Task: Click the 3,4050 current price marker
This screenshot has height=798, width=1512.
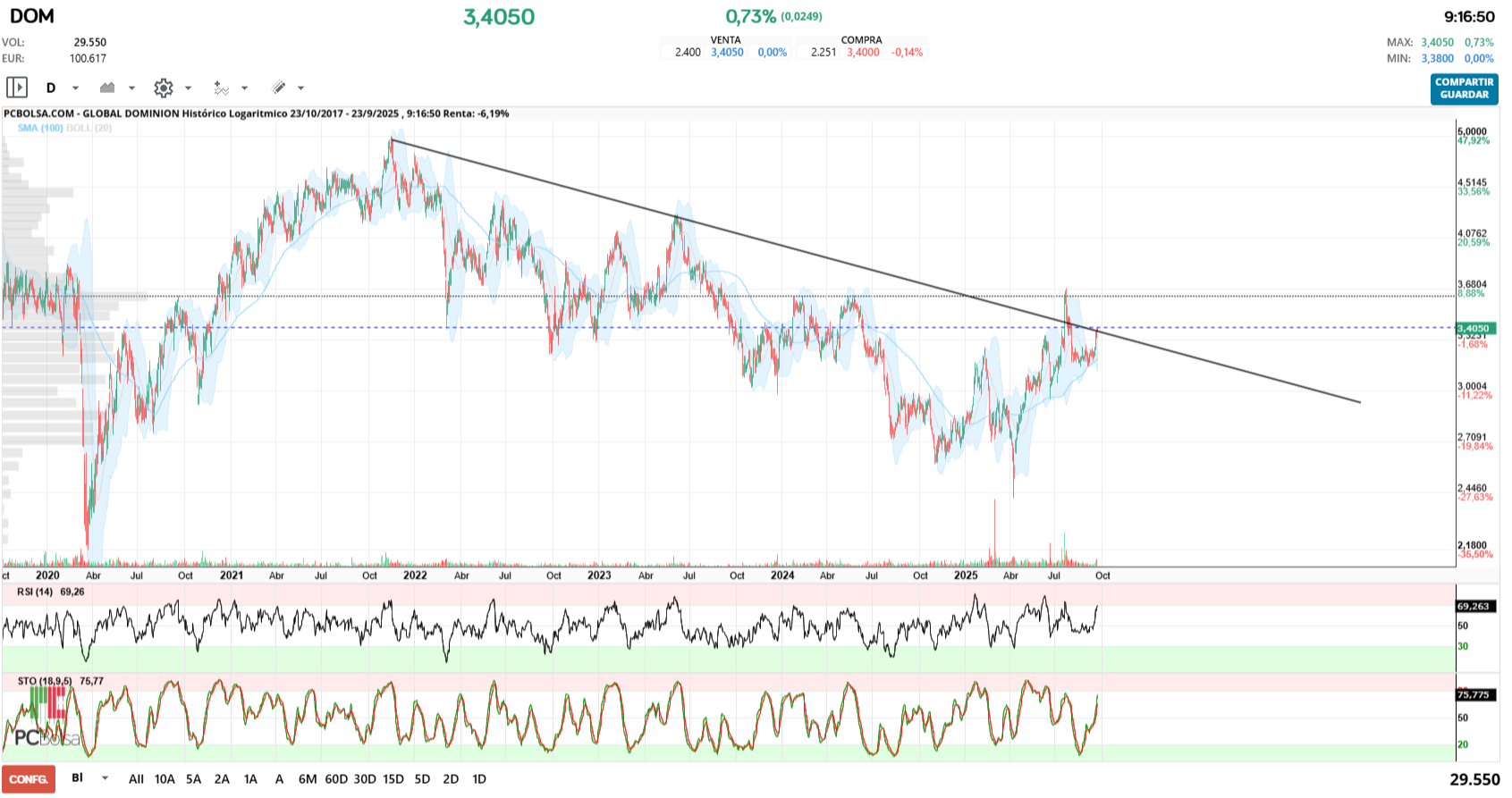Action: coord(1475,328)
